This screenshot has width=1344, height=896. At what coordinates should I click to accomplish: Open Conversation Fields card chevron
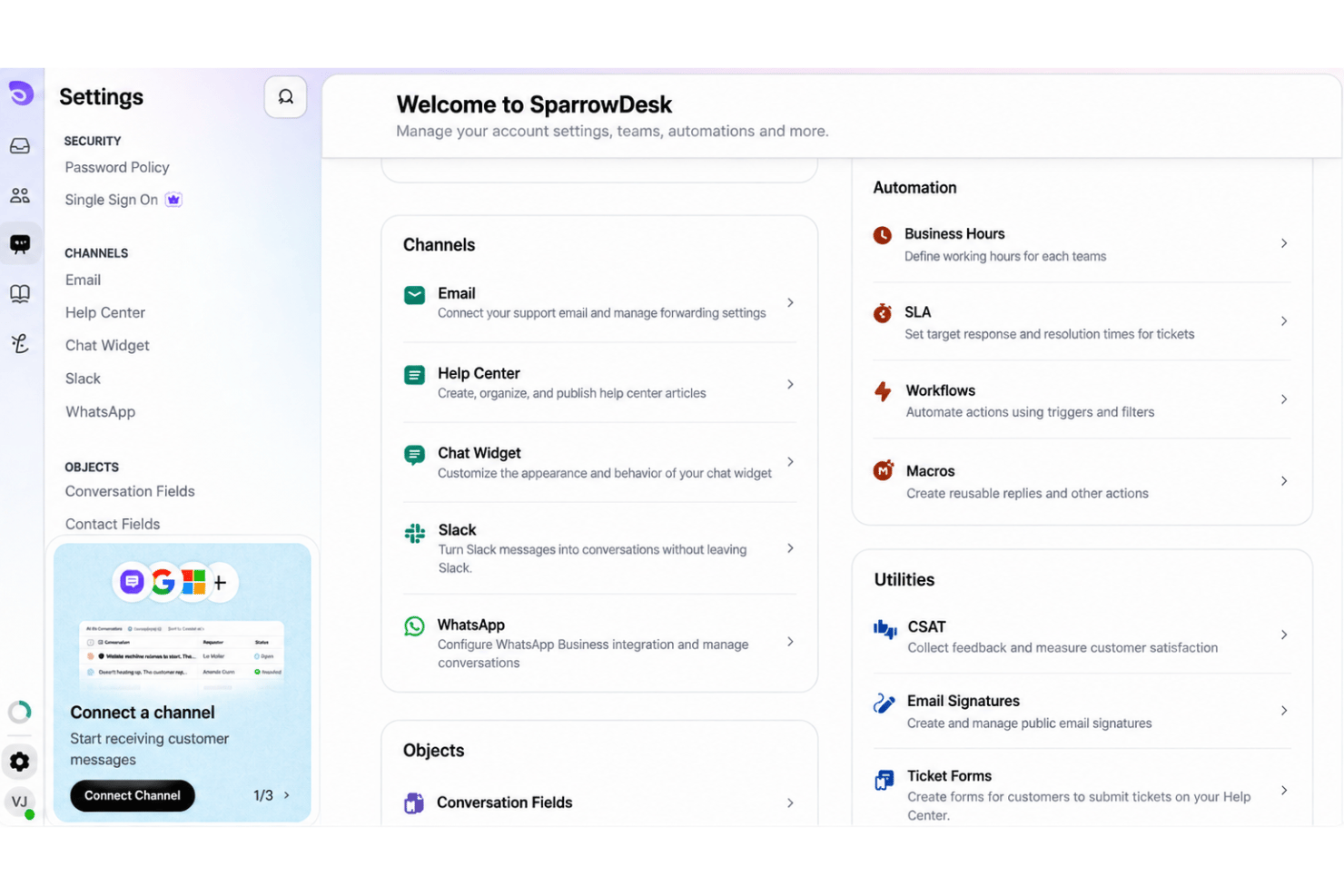[790, 803]
